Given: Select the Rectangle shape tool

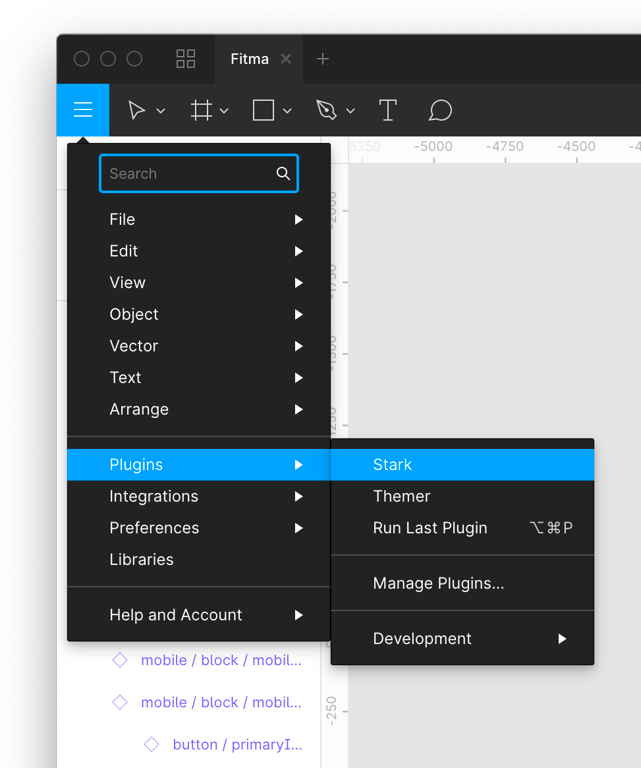Looking at the screenshot, I should click(263, 110).
